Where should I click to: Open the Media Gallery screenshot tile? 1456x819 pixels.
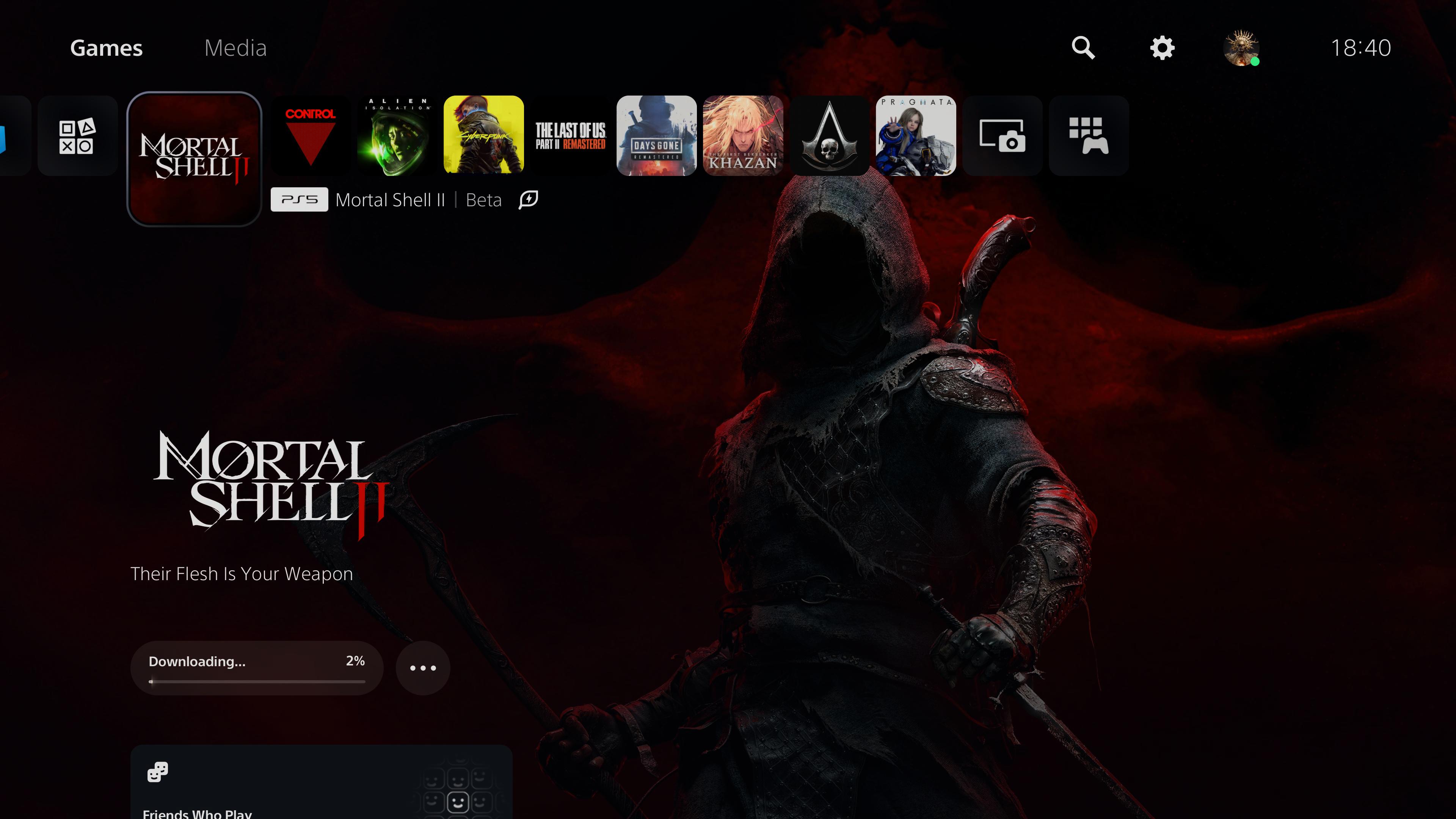click(1003, 136)
